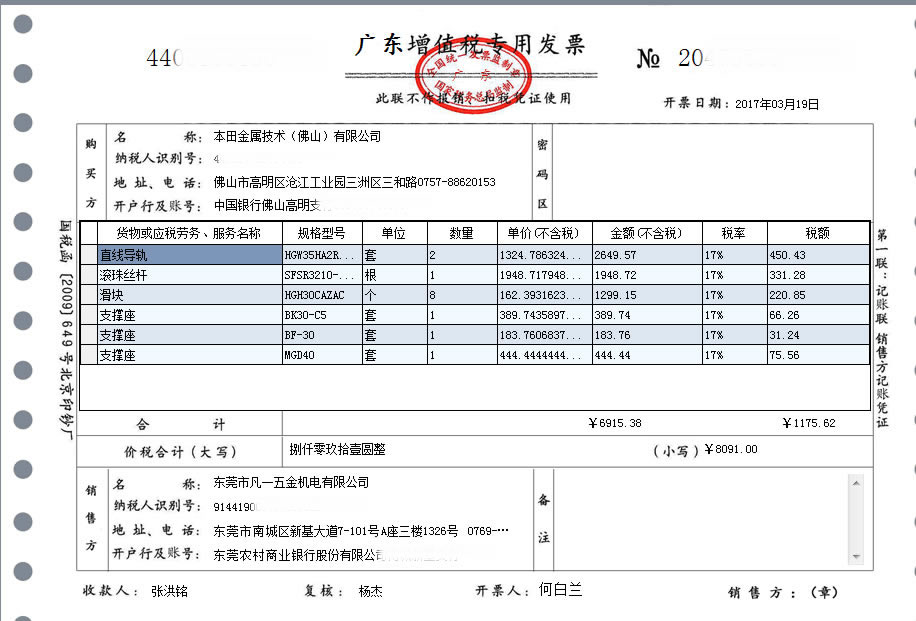Click the seller address 东莞市南城区新基大道 field
The image size is (916, 621).
pyautogui.click(x=361, y=531)
